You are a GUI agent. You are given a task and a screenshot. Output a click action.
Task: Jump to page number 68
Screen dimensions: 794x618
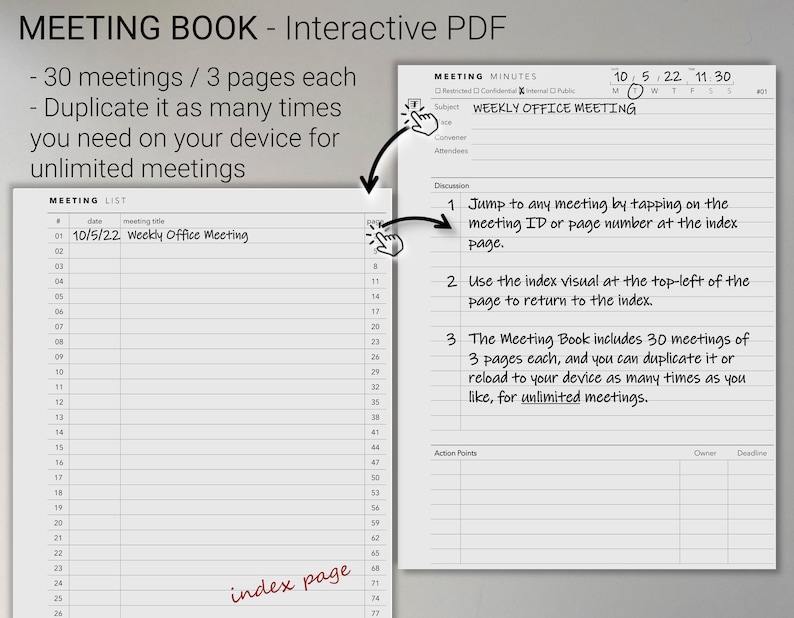375,568
